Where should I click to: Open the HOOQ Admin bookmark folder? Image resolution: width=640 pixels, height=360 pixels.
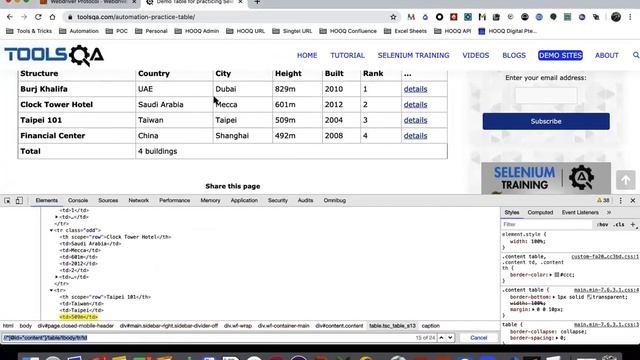197,31
